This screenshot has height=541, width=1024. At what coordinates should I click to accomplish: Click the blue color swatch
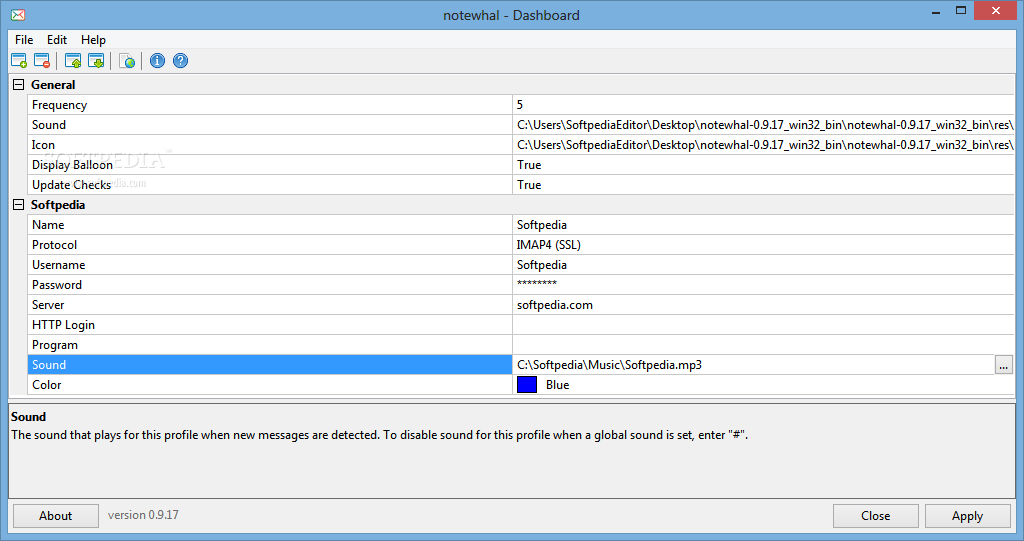[527, 385]
